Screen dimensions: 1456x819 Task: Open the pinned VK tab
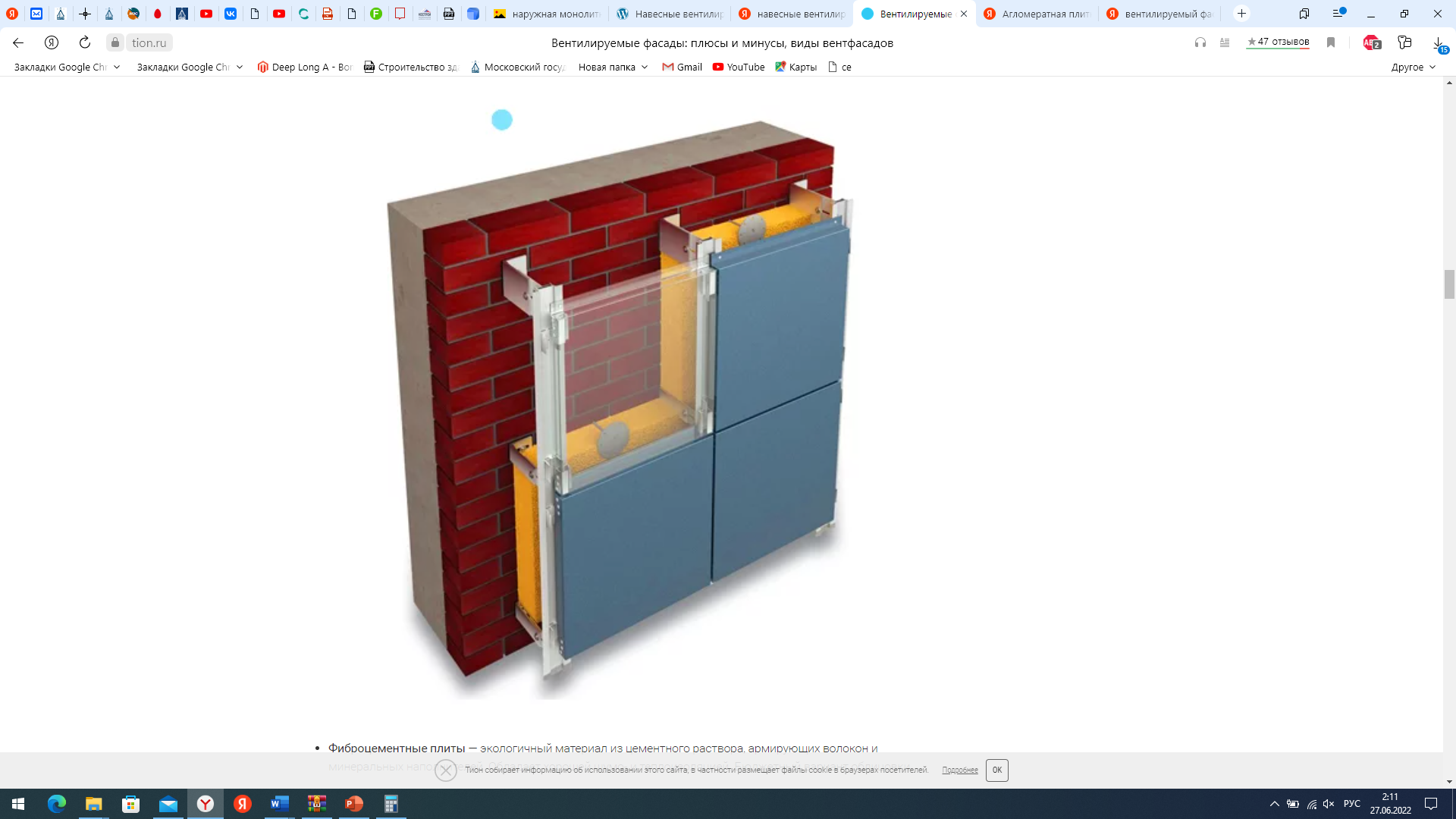click(231, 14)
